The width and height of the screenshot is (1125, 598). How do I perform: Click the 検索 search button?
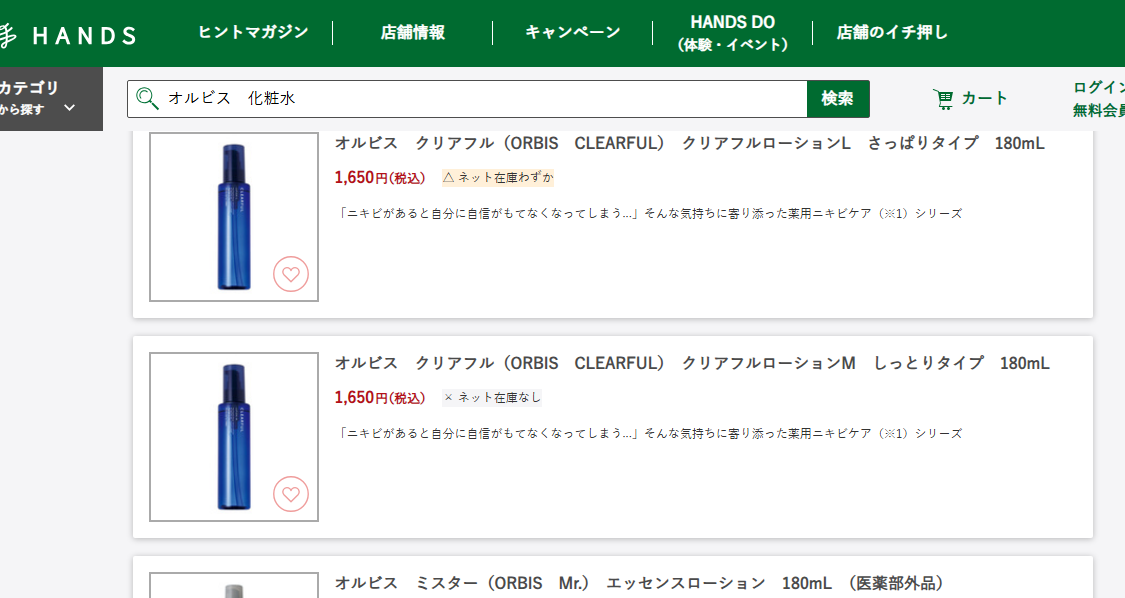(838, 98)
